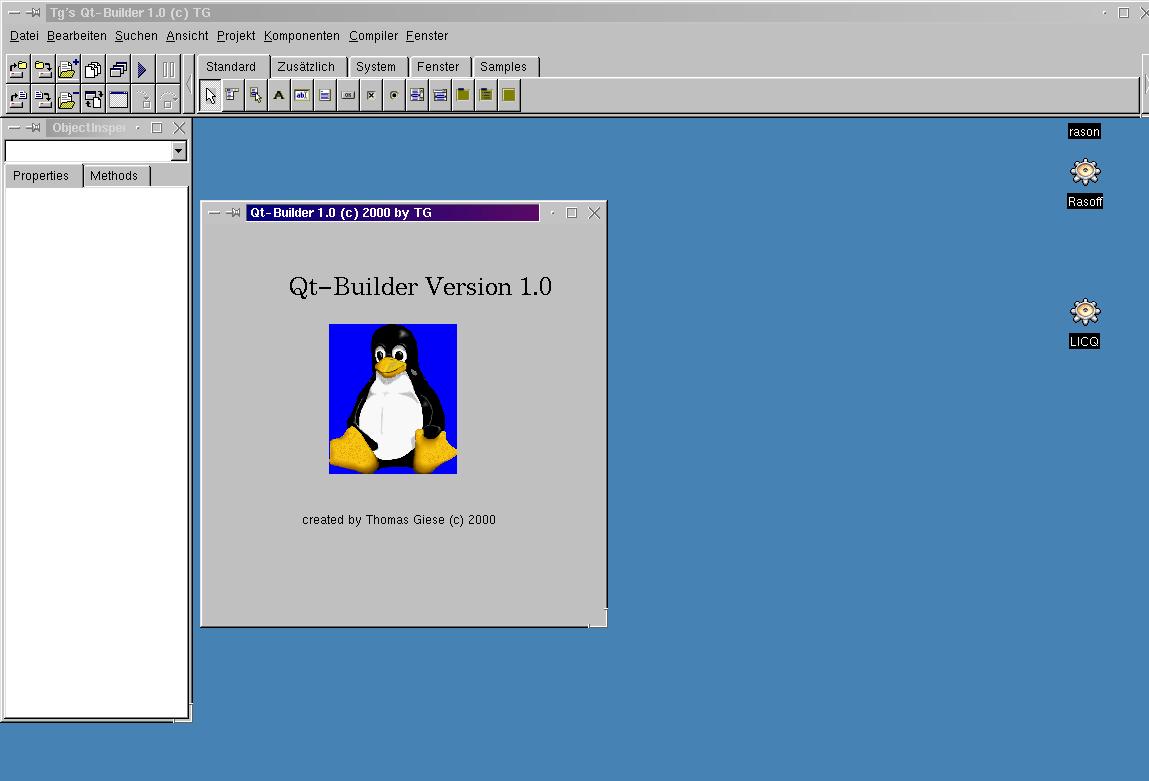Click the folder icon with minus sign
1149x781 pixels.
[x=68, y=99]
